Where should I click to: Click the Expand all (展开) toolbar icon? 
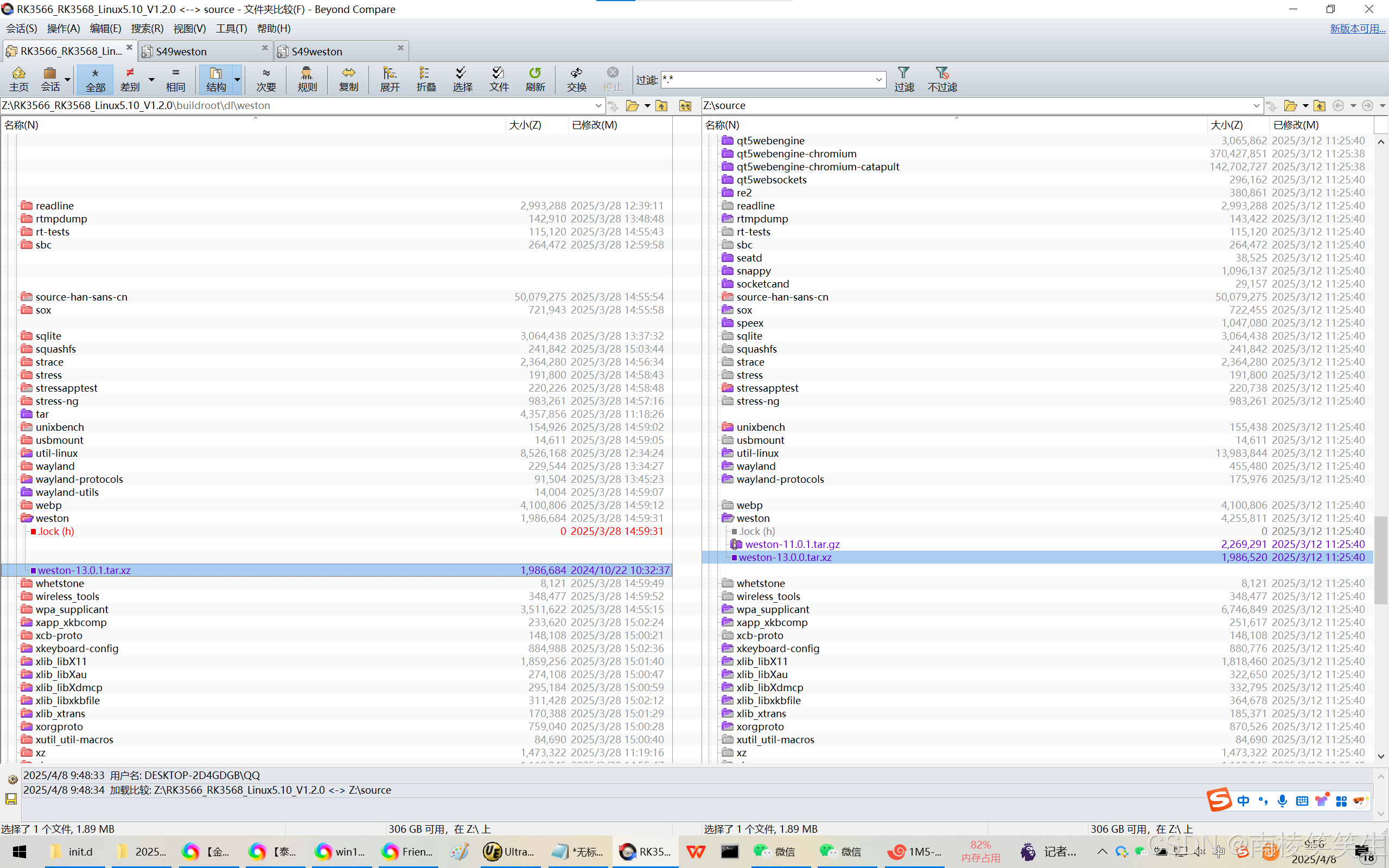(x=390, y=79)
